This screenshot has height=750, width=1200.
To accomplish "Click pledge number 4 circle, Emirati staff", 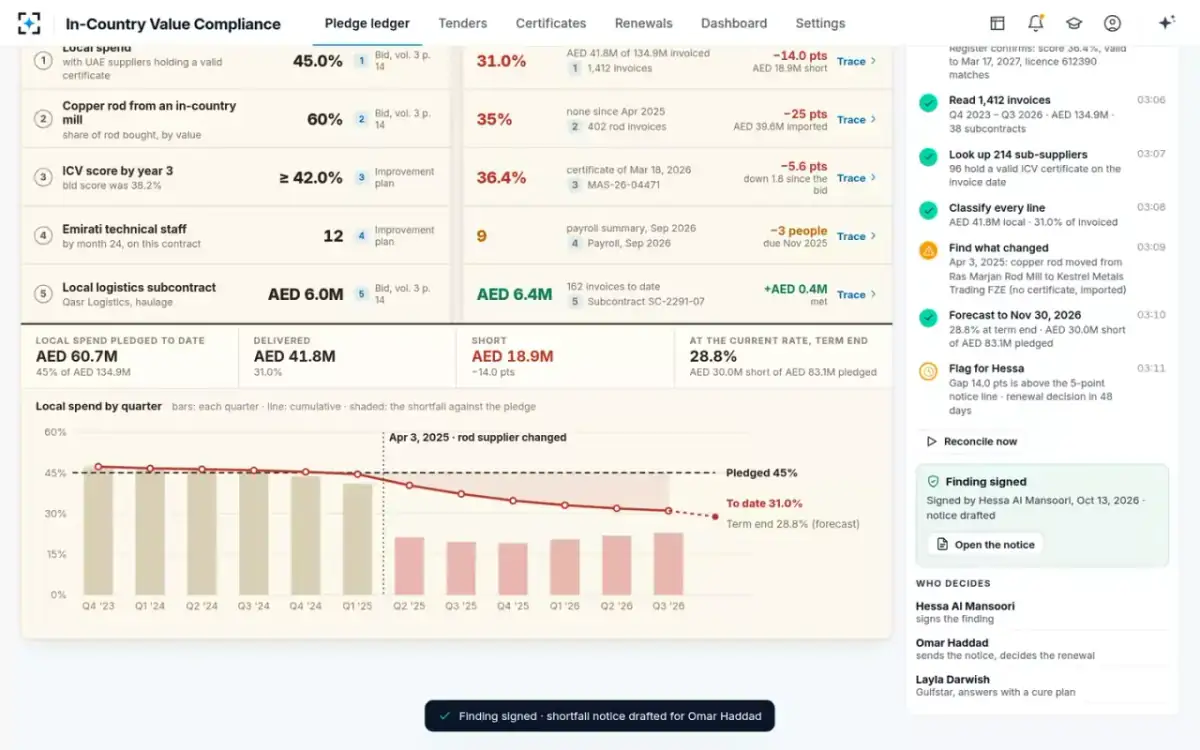I will point(43,236).
